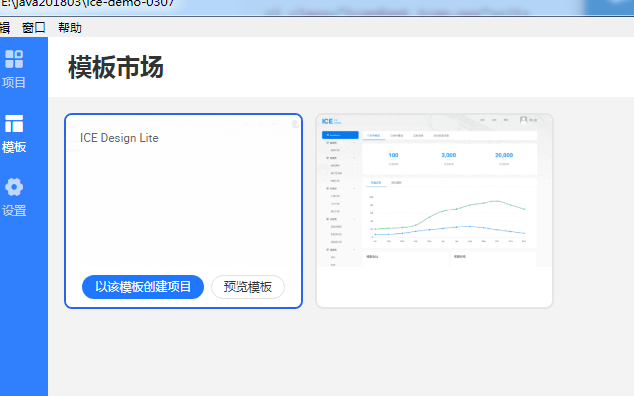Image resolution: width=634 pixels, height=396 pixels.
Task: Click the 项目 sidebar label
Action: 14,83
